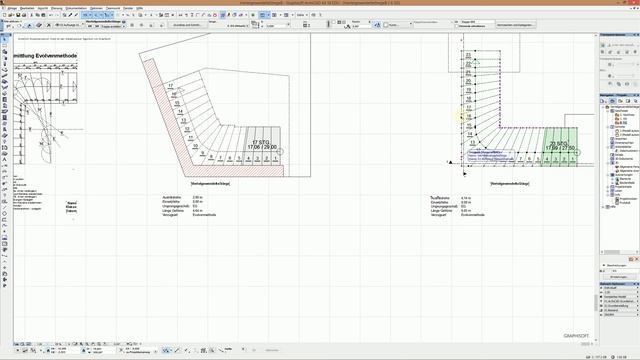Select the Wall tool in the toolbox
Screen dimensions: 640x360
(5, 52)
